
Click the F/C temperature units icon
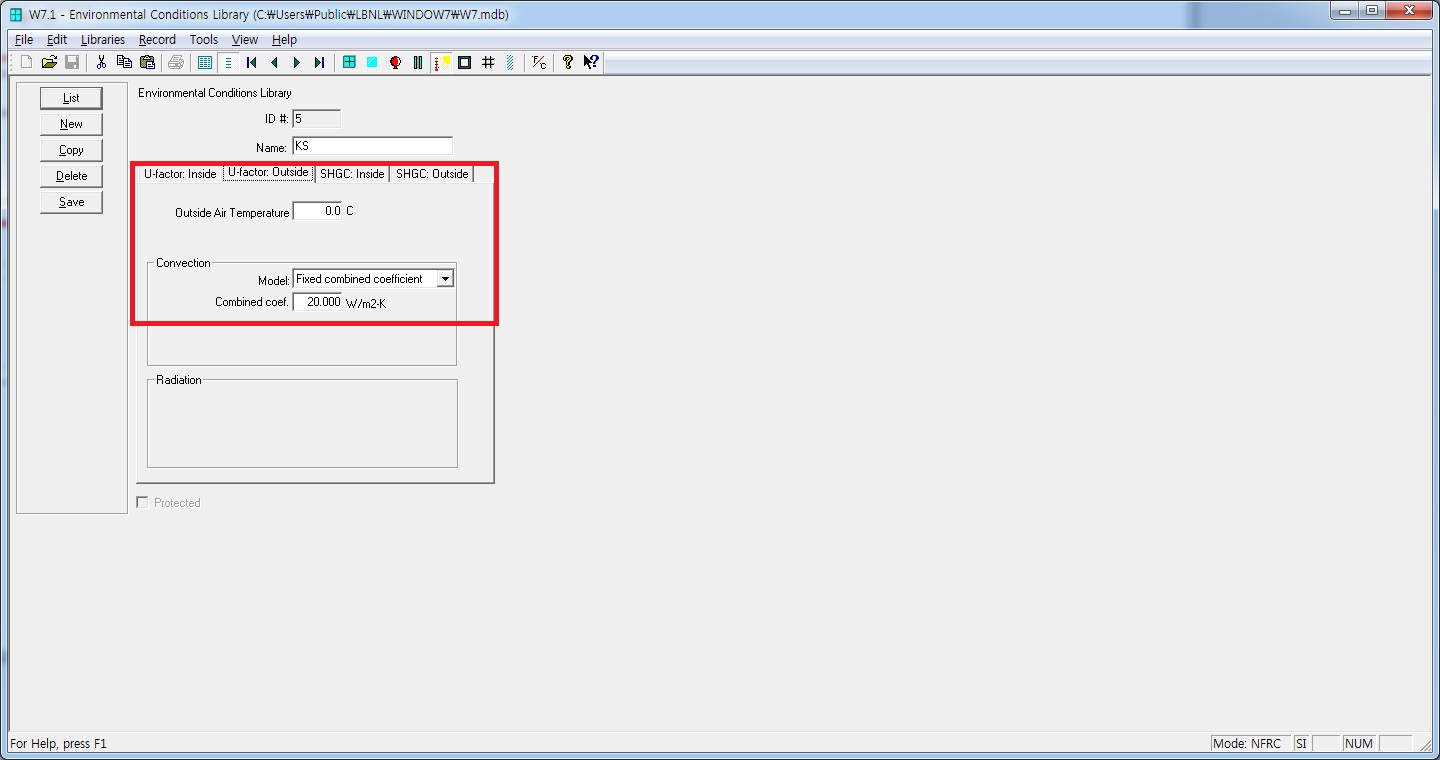[x=539, y=63]
